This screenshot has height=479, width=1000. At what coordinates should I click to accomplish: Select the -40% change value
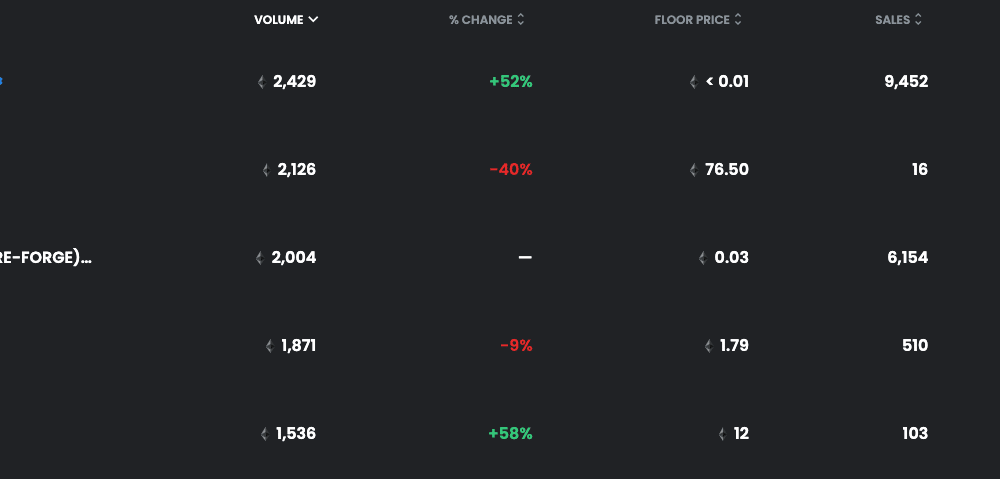coord(511,170)
